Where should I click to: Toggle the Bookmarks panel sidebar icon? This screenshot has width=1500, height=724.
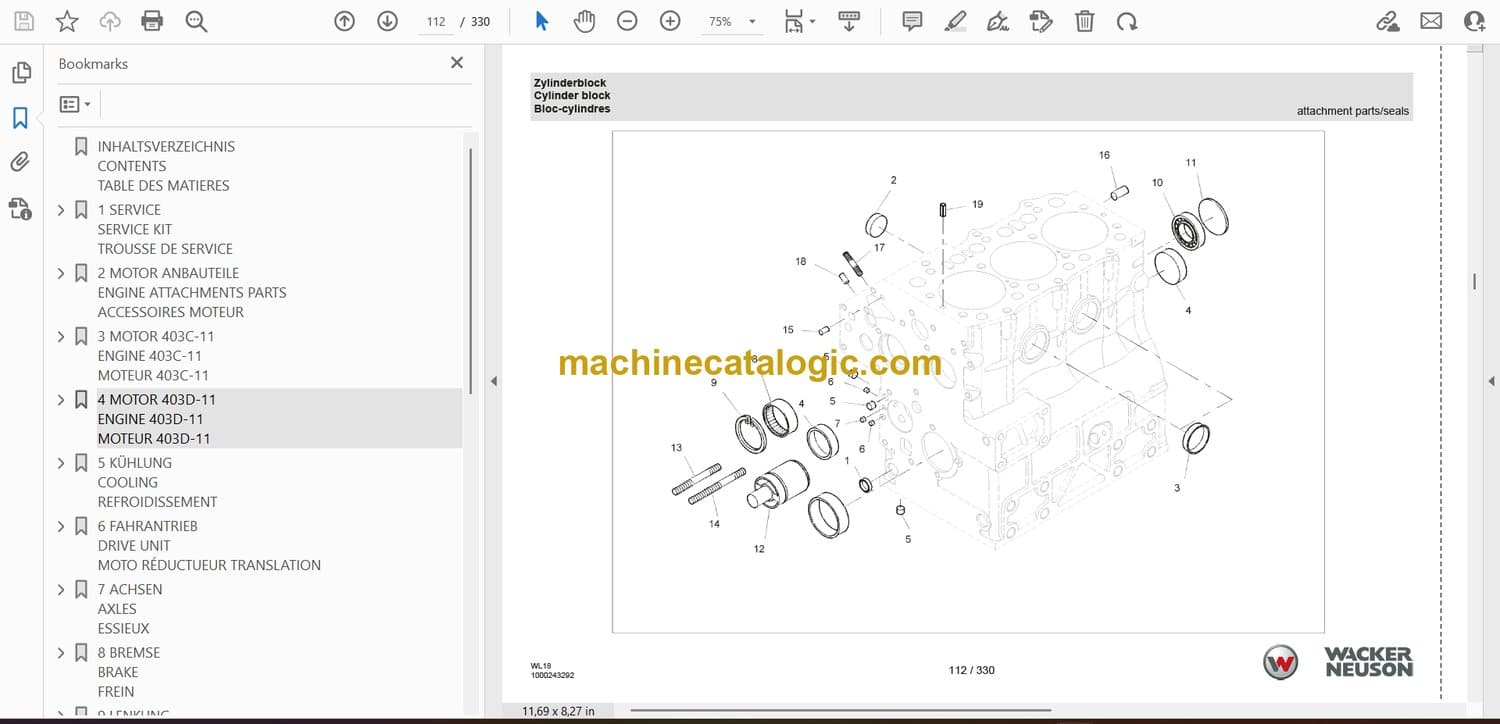coord(20,118)
